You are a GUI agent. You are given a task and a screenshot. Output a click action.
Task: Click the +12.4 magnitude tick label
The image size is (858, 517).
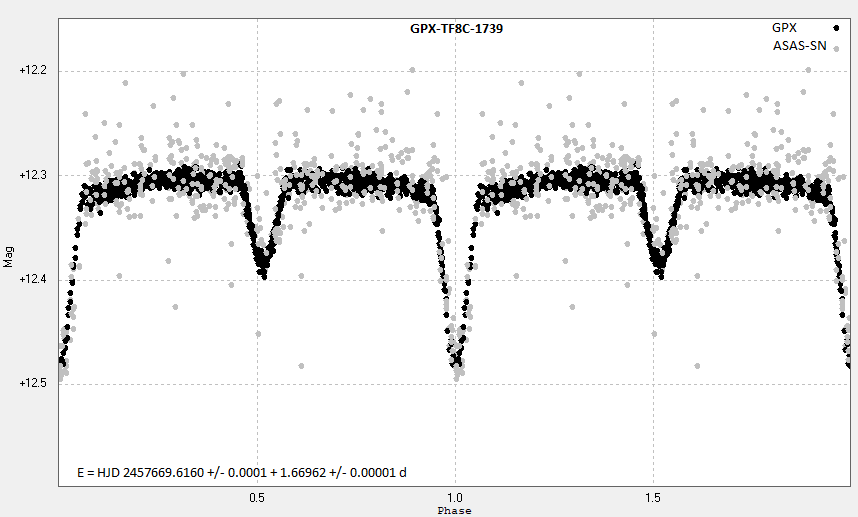[33, 280]
